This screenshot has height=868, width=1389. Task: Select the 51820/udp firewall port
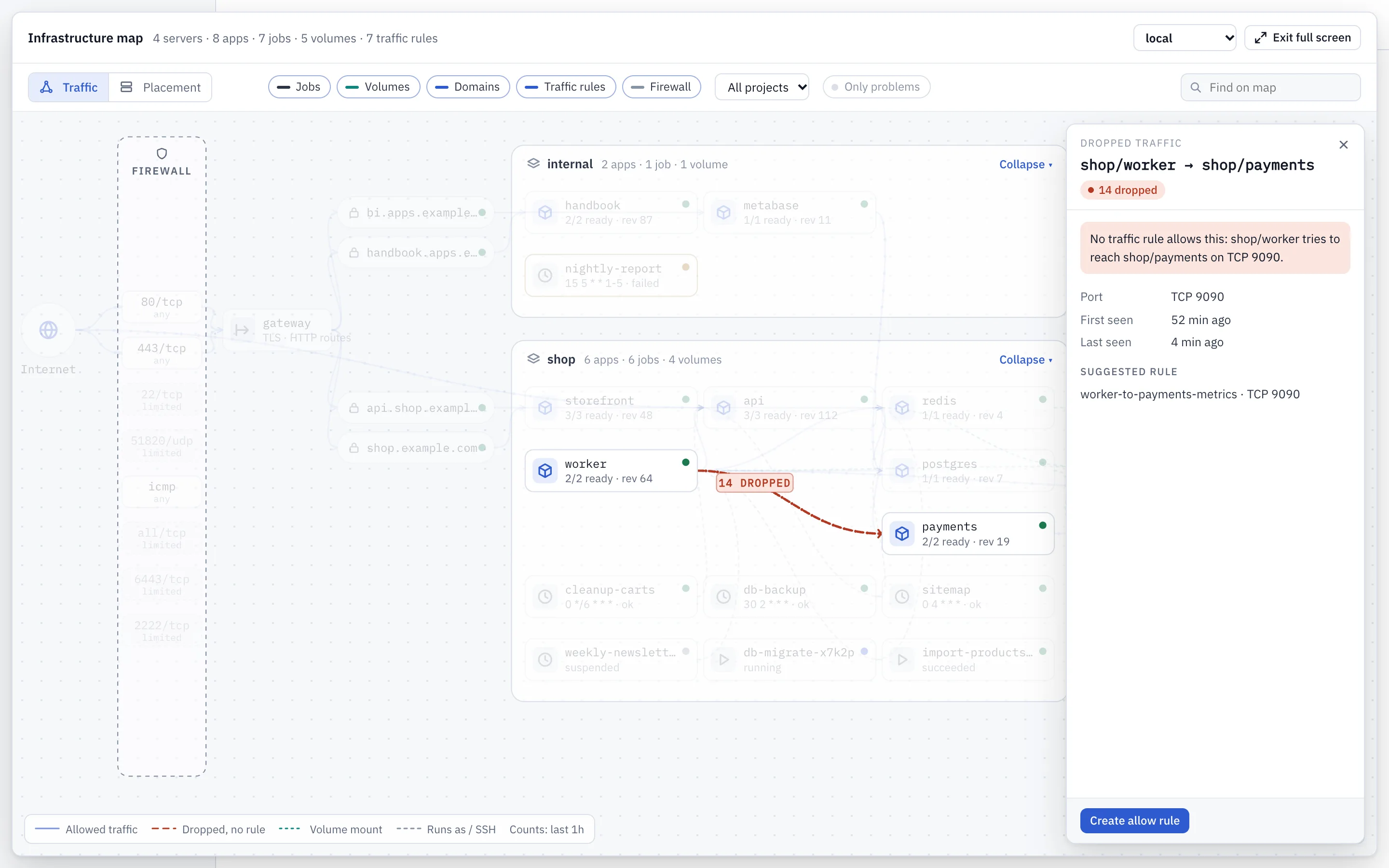coord(162,446)
